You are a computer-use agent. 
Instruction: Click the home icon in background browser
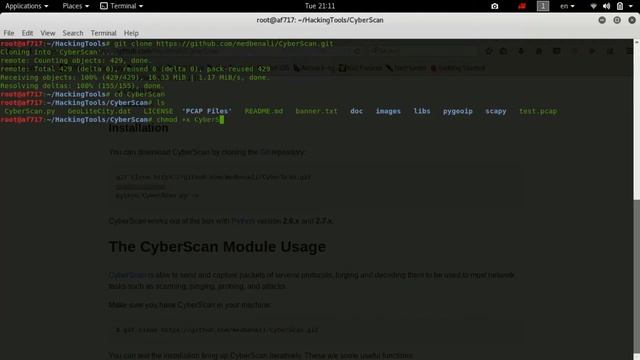pyautogui.click(x=539, y=51)
